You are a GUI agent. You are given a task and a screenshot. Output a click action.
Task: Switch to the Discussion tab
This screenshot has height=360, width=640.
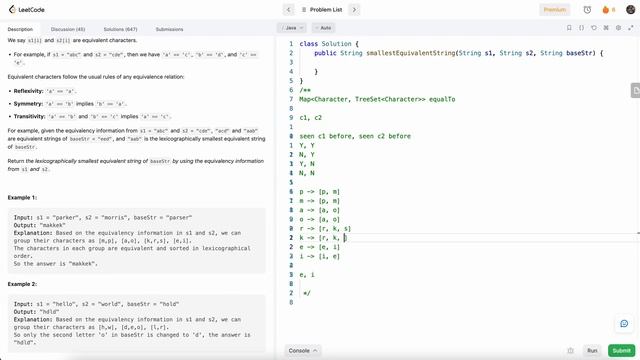pos(68,29)
